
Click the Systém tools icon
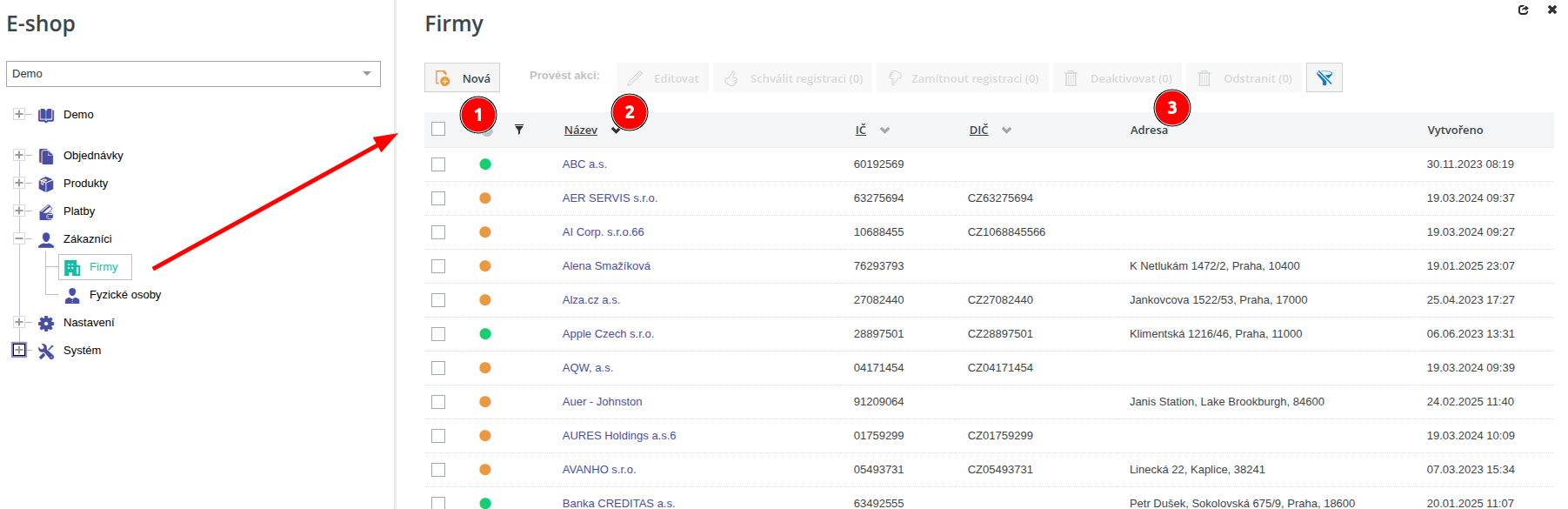pos(46,351)
